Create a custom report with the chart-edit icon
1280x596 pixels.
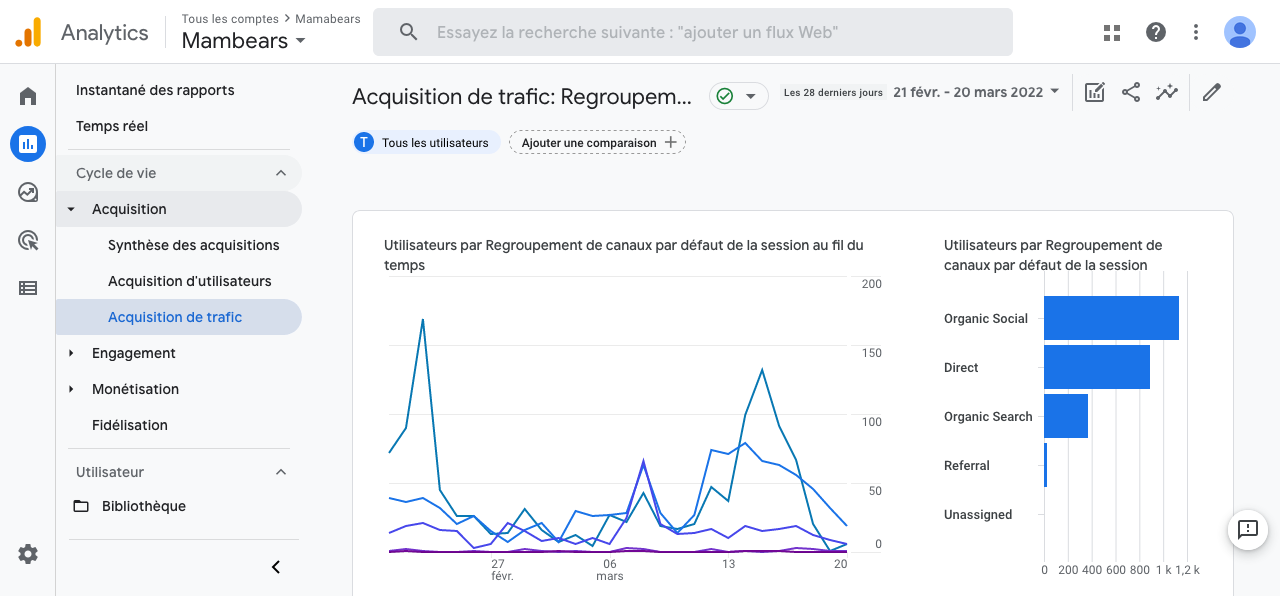[x=1094, y=91]
